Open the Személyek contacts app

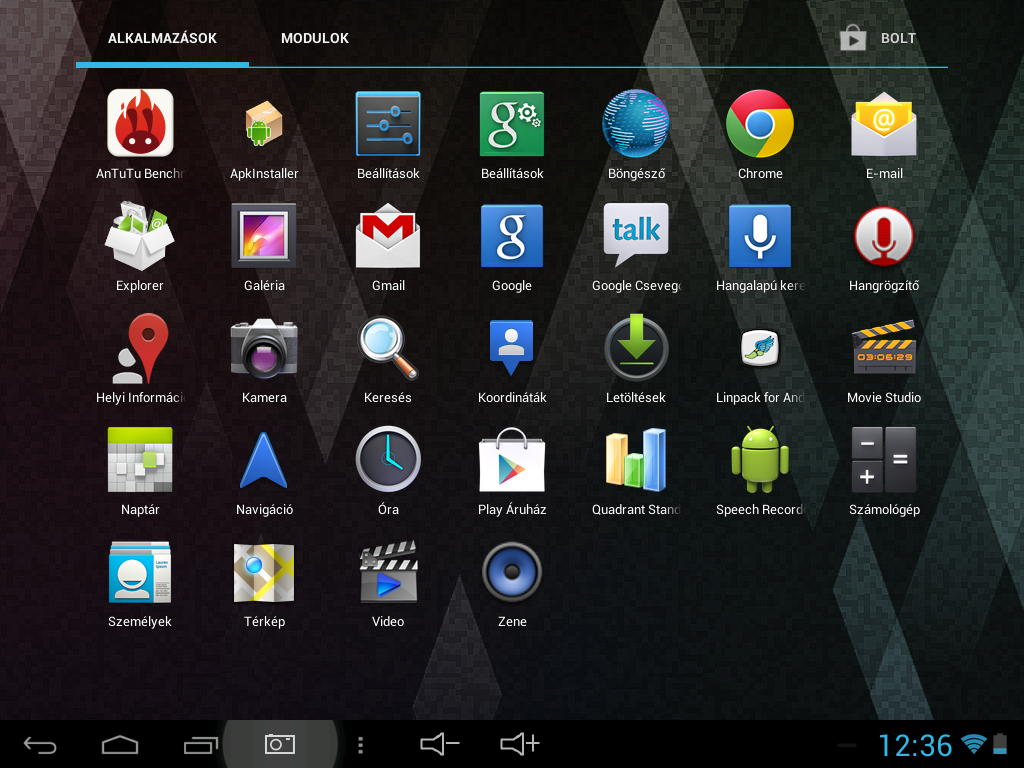point(140,583)
